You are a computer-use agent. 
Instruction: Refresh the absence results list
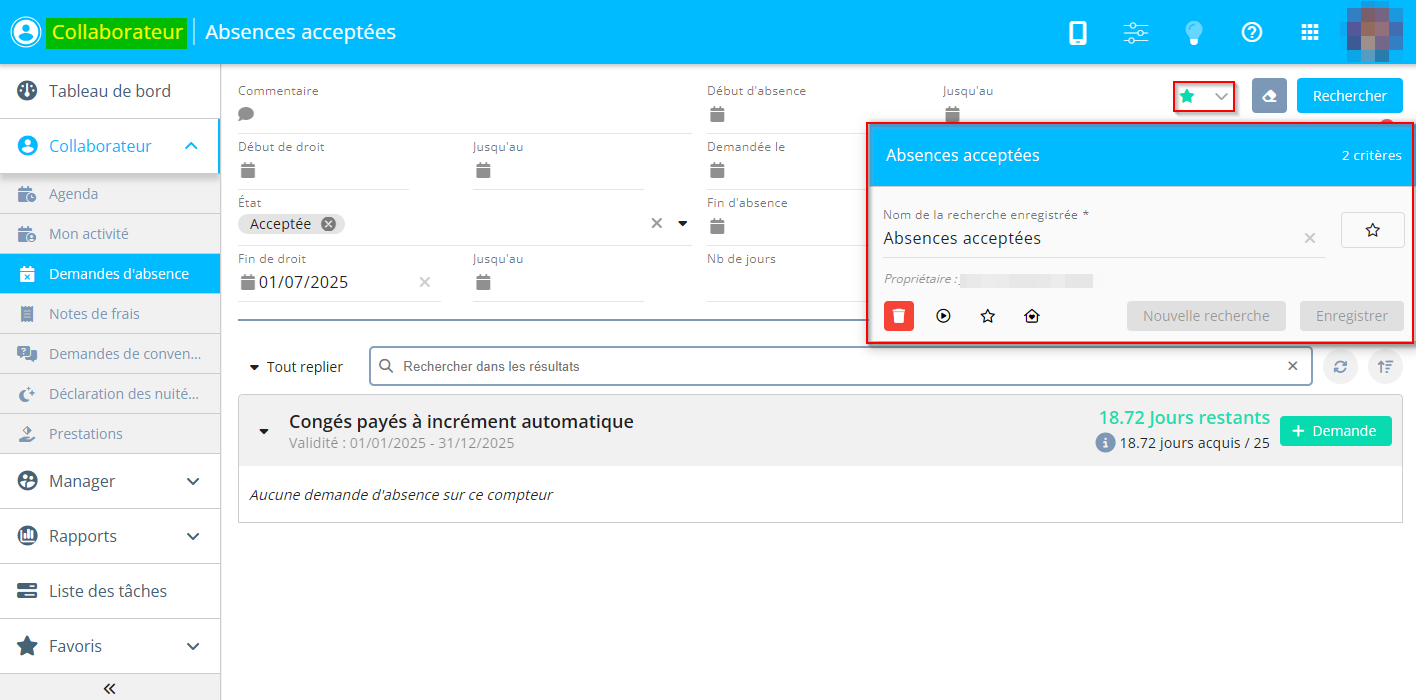[x=1340, y=367]
